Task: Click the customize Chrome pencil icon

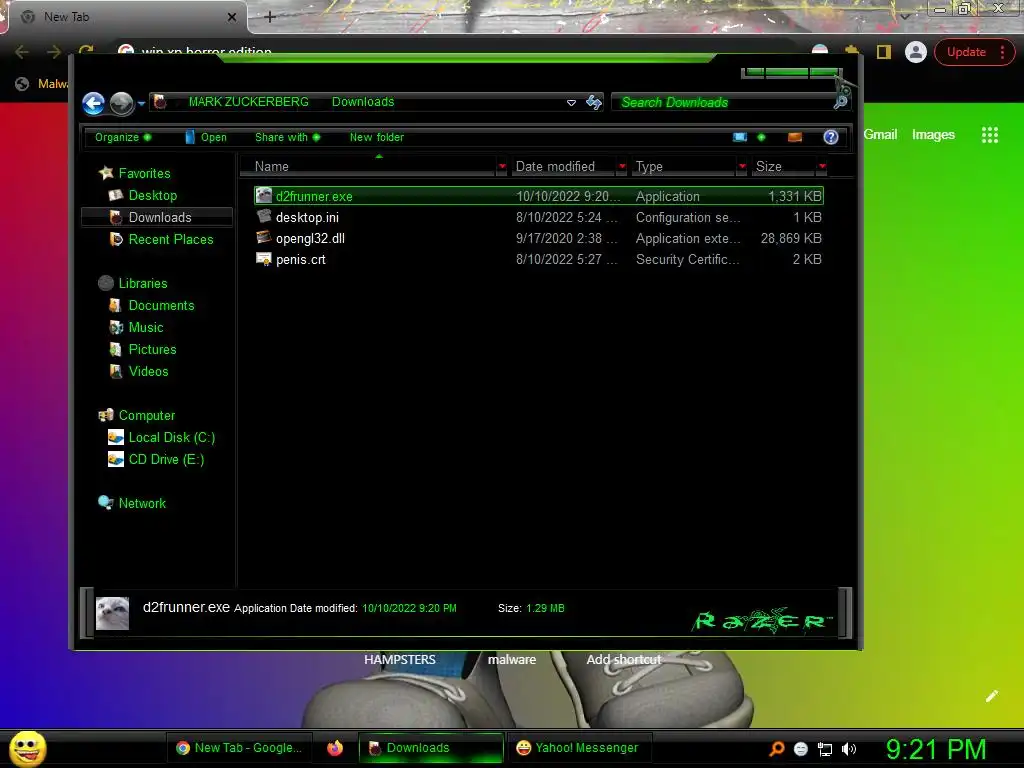Action: [991, 696]
